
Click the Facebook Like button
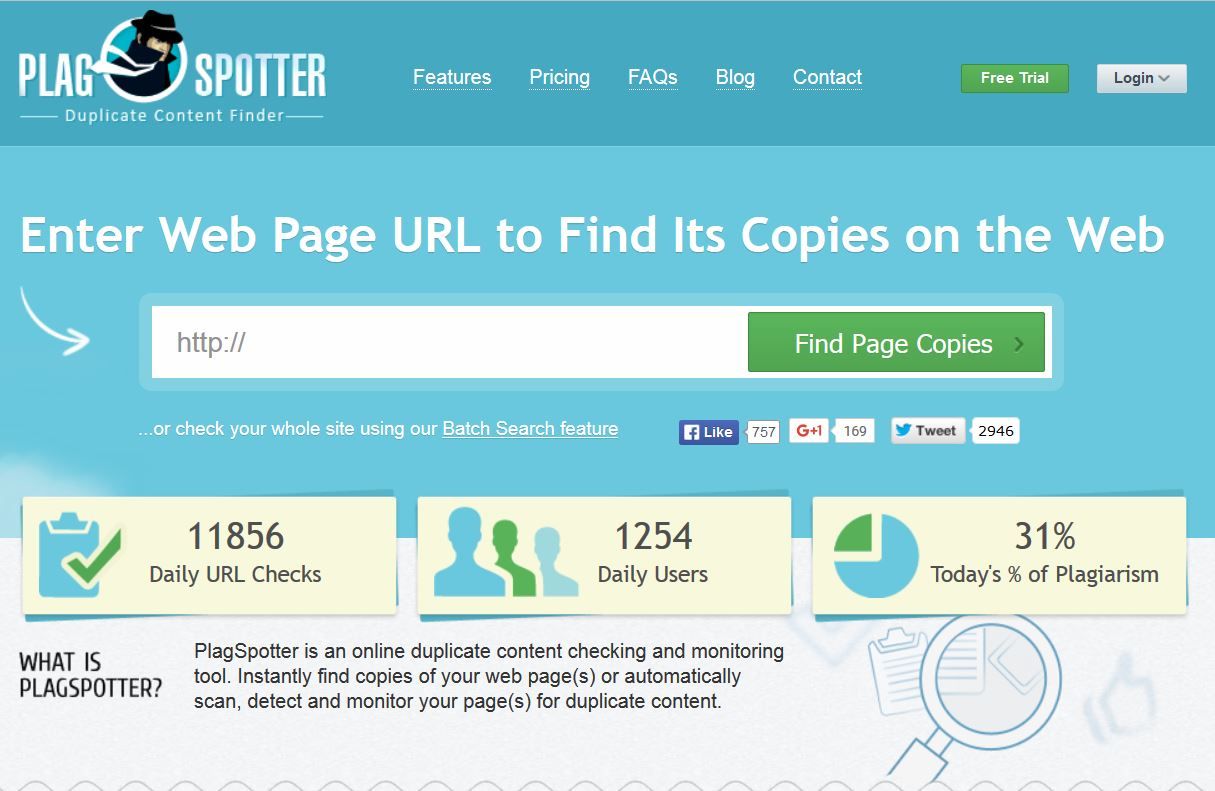[x=709, y=432]
